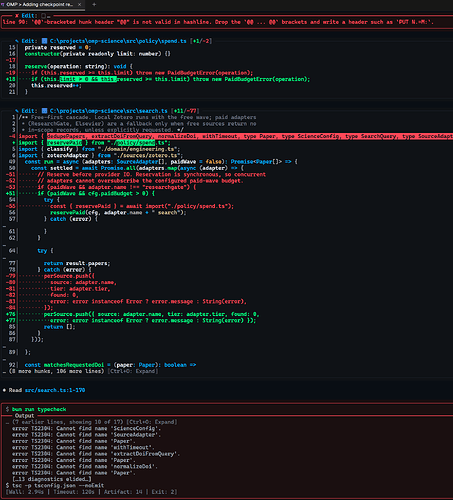Click line 20 'this.reserved++'

point(56,85)
